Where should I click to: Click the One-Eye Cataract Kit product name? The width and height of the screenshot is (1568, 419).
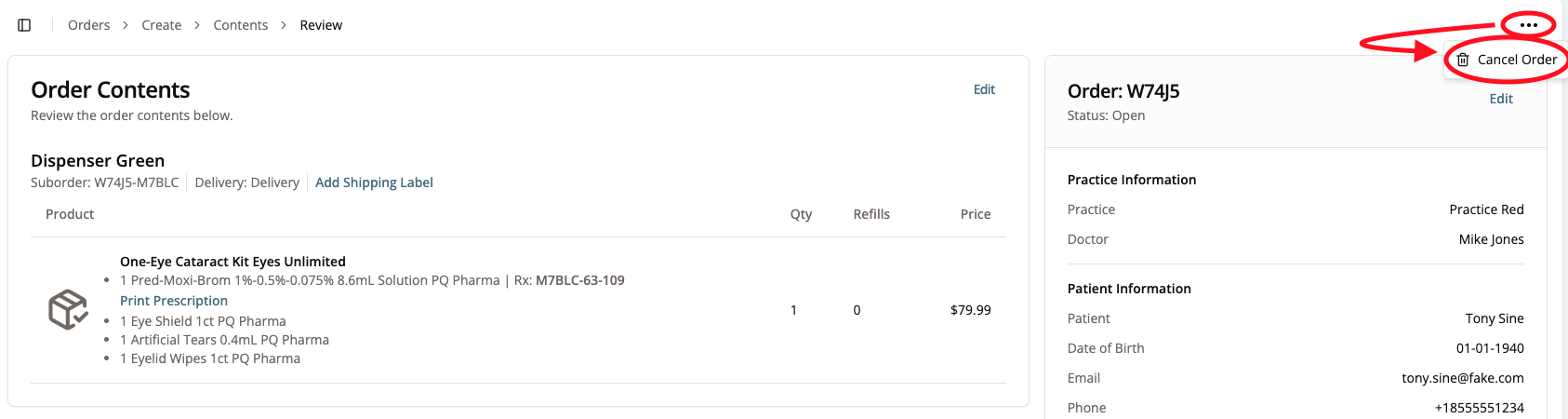[233, 262]
